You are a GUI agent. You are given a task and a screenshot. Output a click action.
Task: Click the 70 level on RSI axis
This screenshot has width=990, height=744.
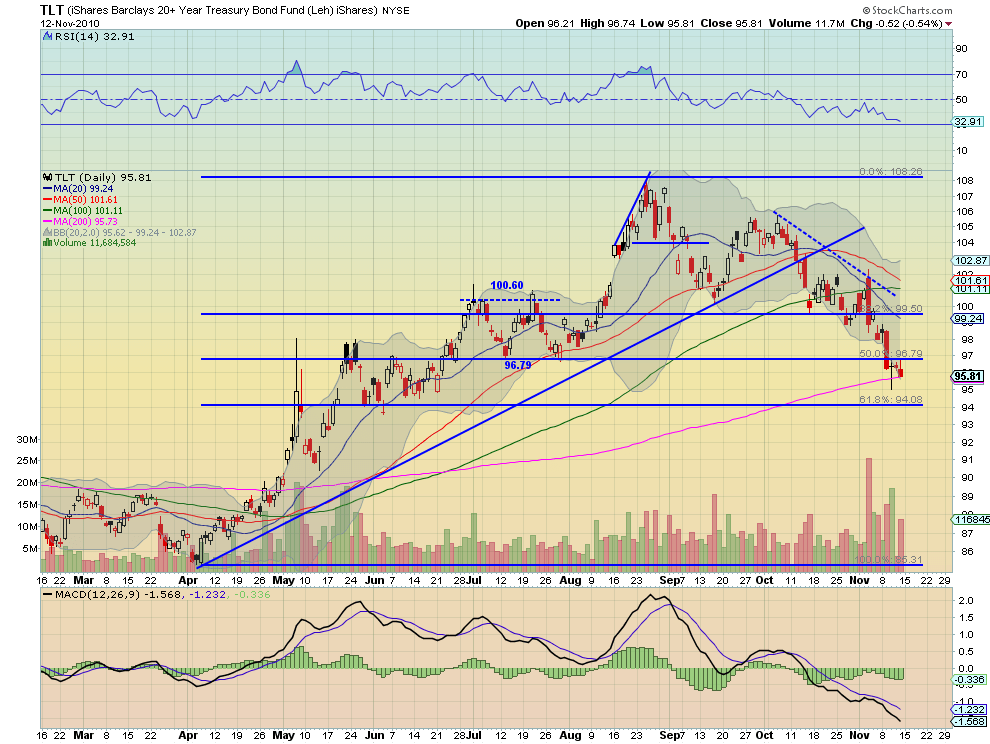click(x=961, y=75)
